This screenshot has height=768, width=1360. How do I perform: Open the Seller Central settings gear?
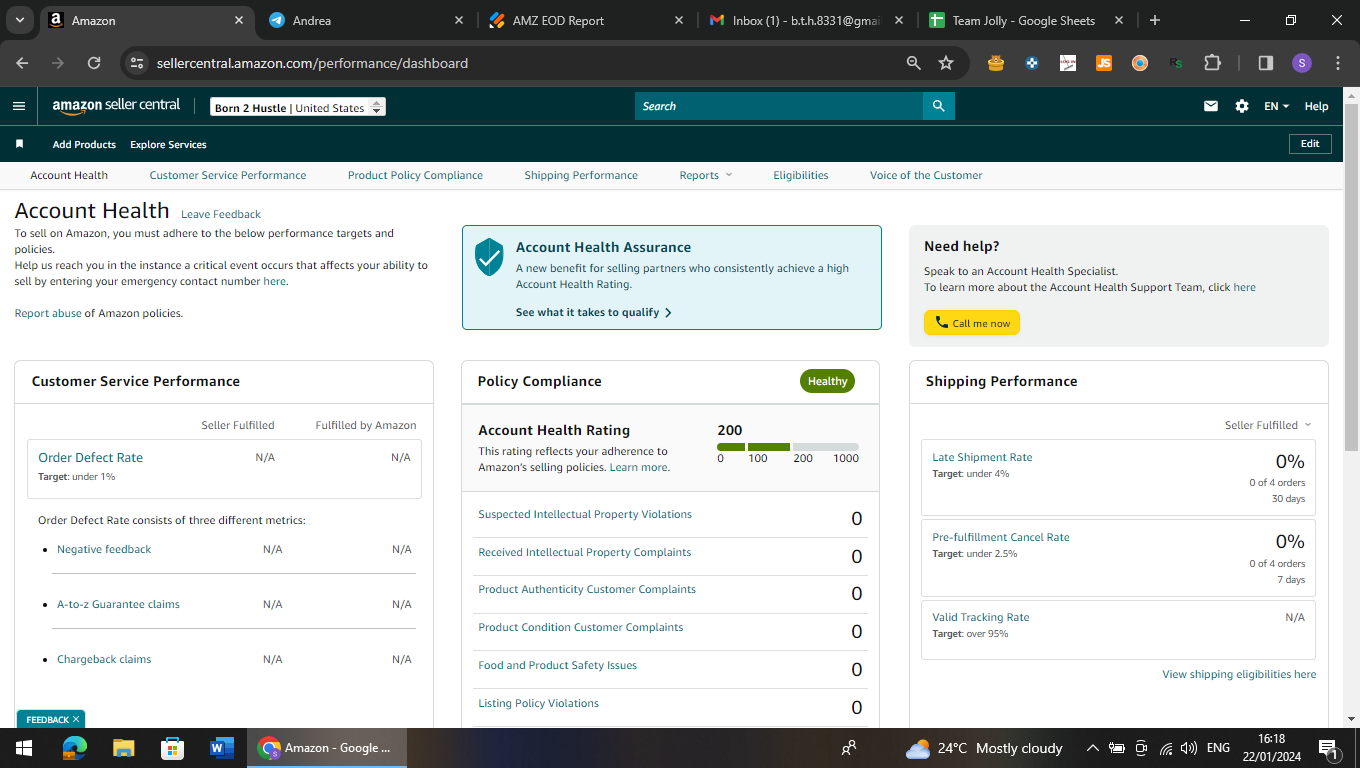[1242, 106]
